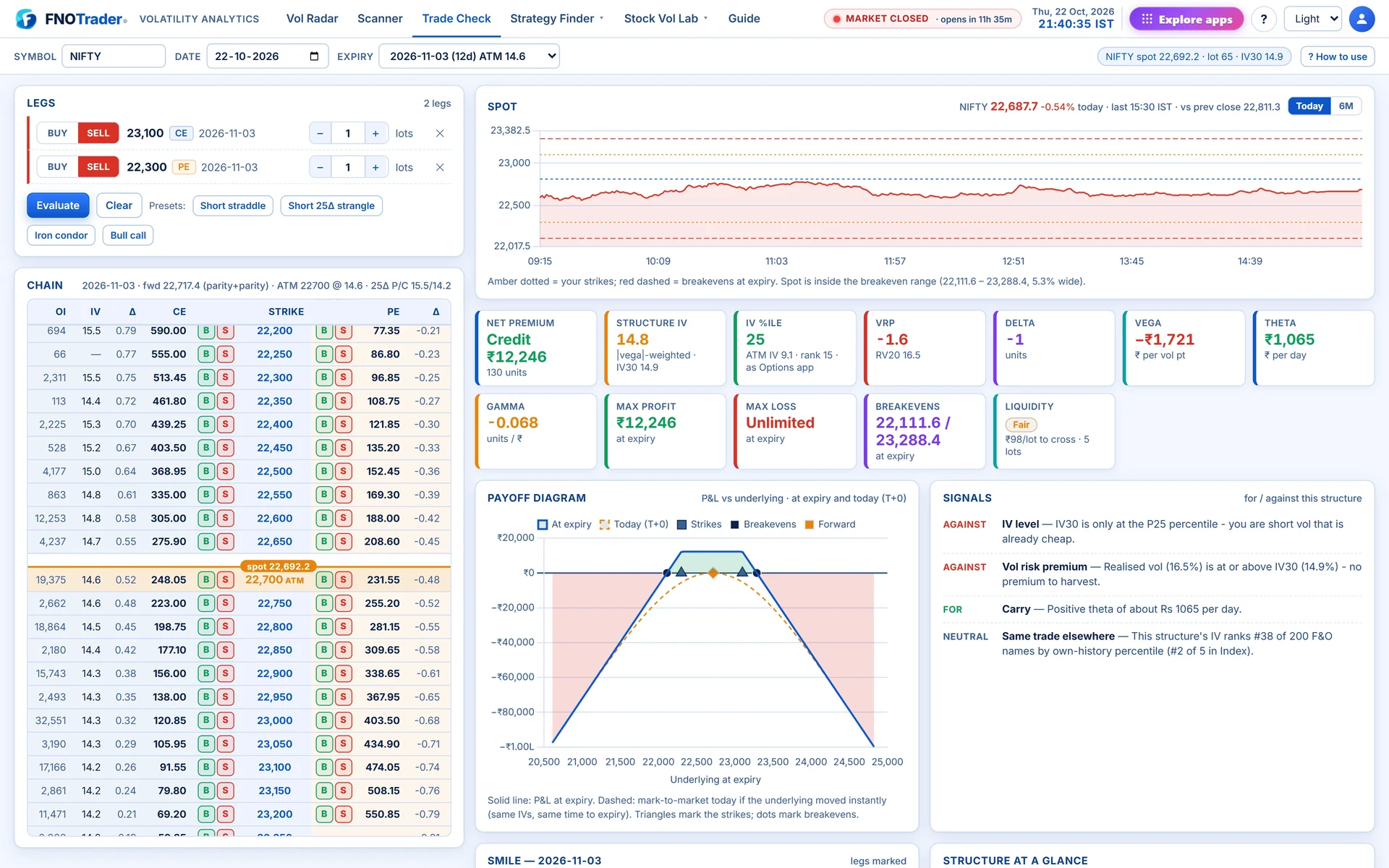Viewport: 1389px width, 868px height.
Task: Toggle the Breakevens legend entry
Action: click(763, 524)
